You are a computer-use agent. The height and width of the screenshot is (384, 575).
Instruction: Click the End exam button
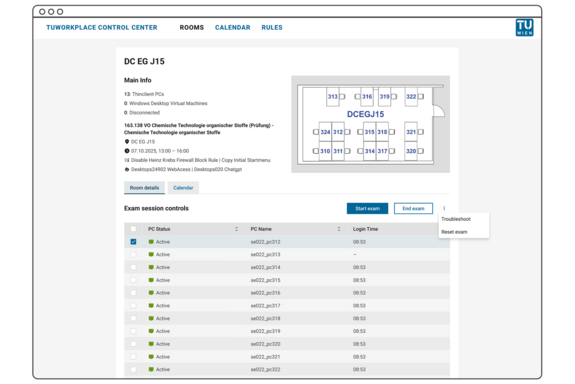click(x=413, y=208)
